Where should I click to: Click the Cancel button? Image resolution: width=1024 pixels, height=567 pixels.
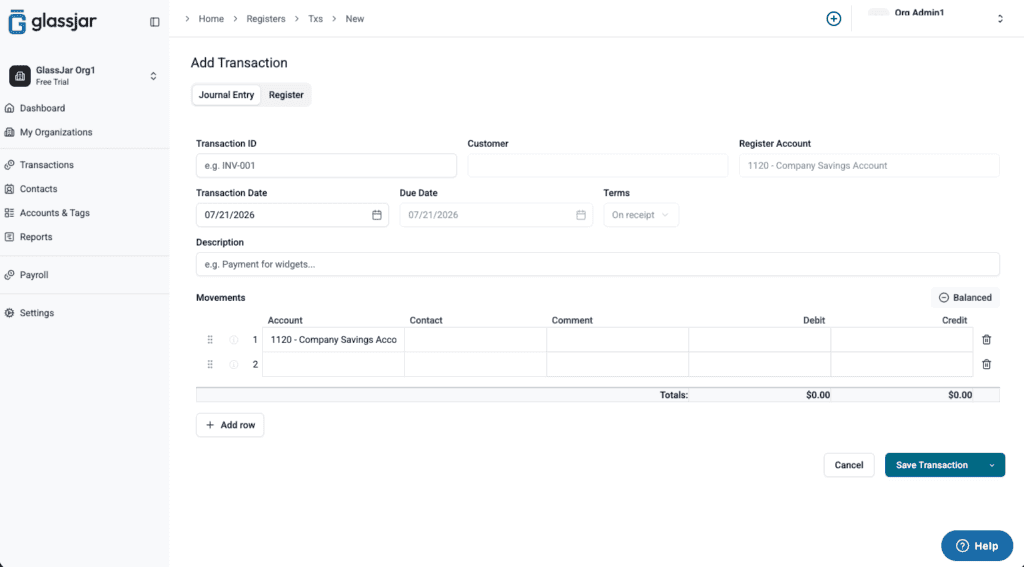pos(849,465)
